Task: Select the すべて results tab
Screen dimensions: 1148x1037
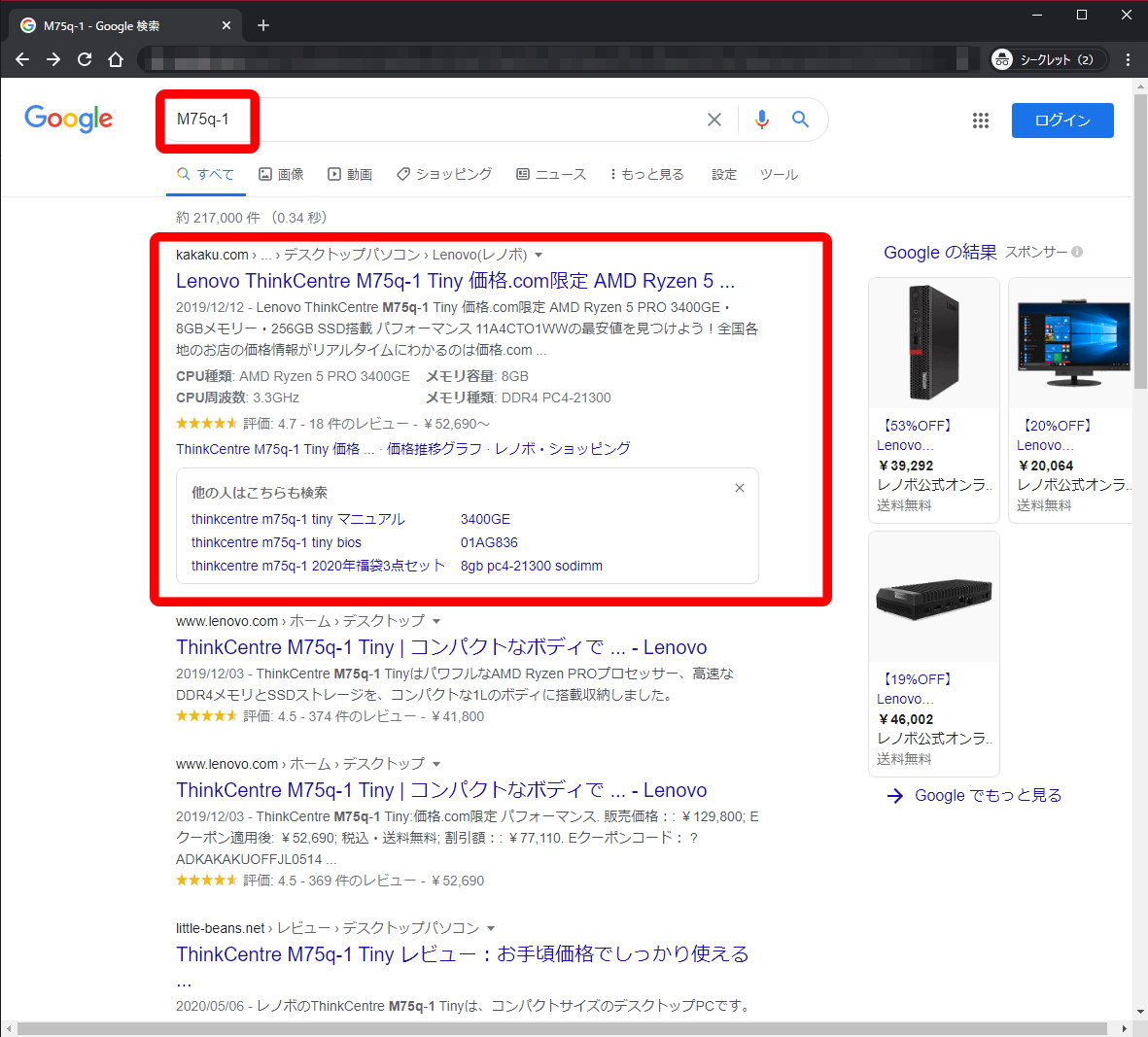Action: tap(206, 174)
